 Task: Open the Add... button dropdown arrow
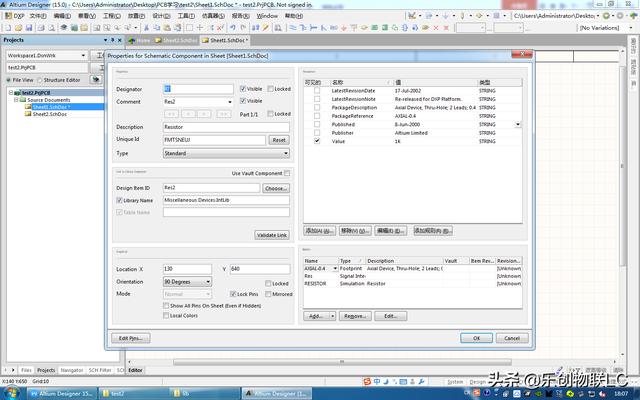(x=333, y=316)
